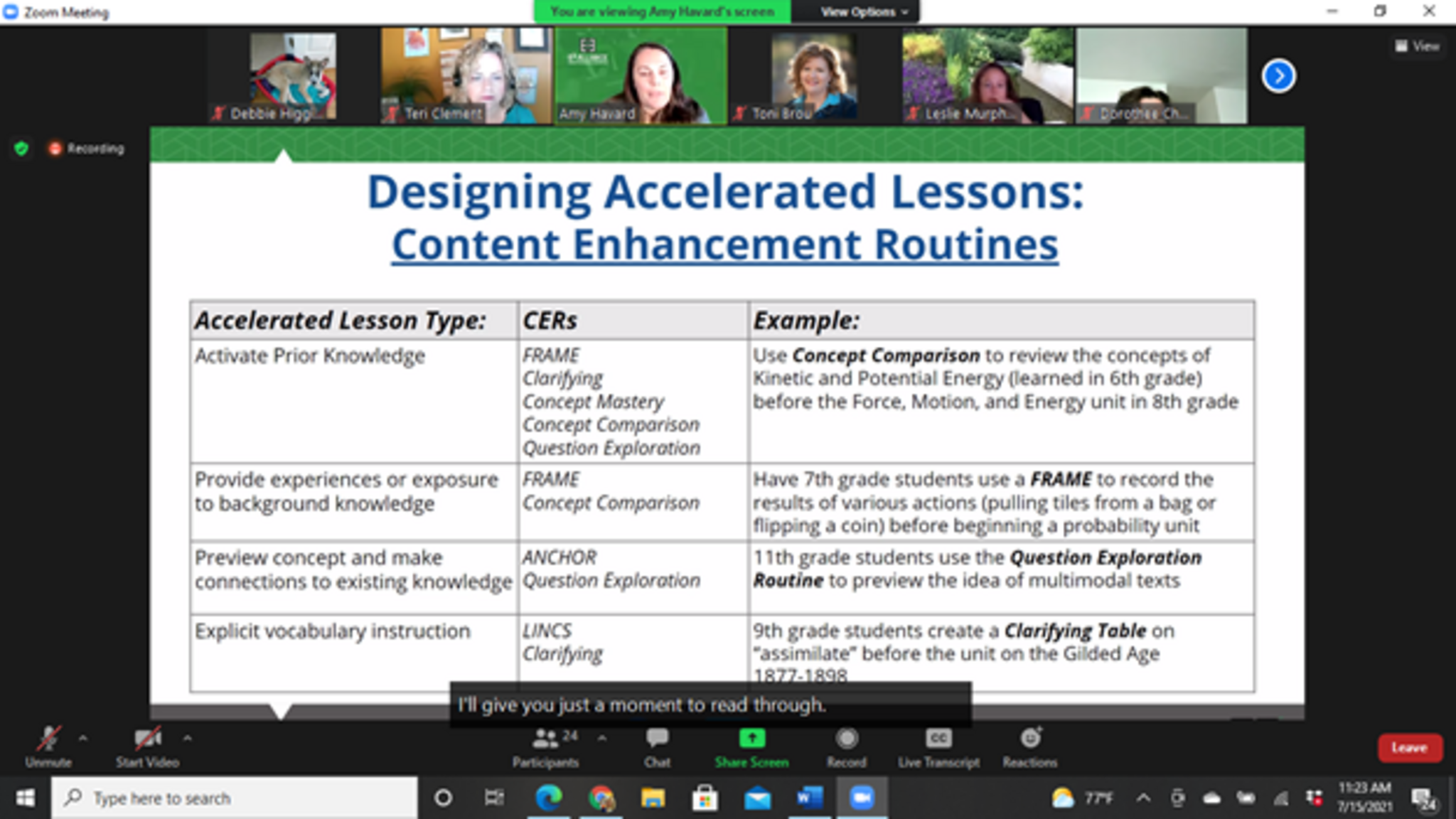This screenshot has height=819, width=1456.
Task: Open the View Options dropdown
Action: [863, 11]
